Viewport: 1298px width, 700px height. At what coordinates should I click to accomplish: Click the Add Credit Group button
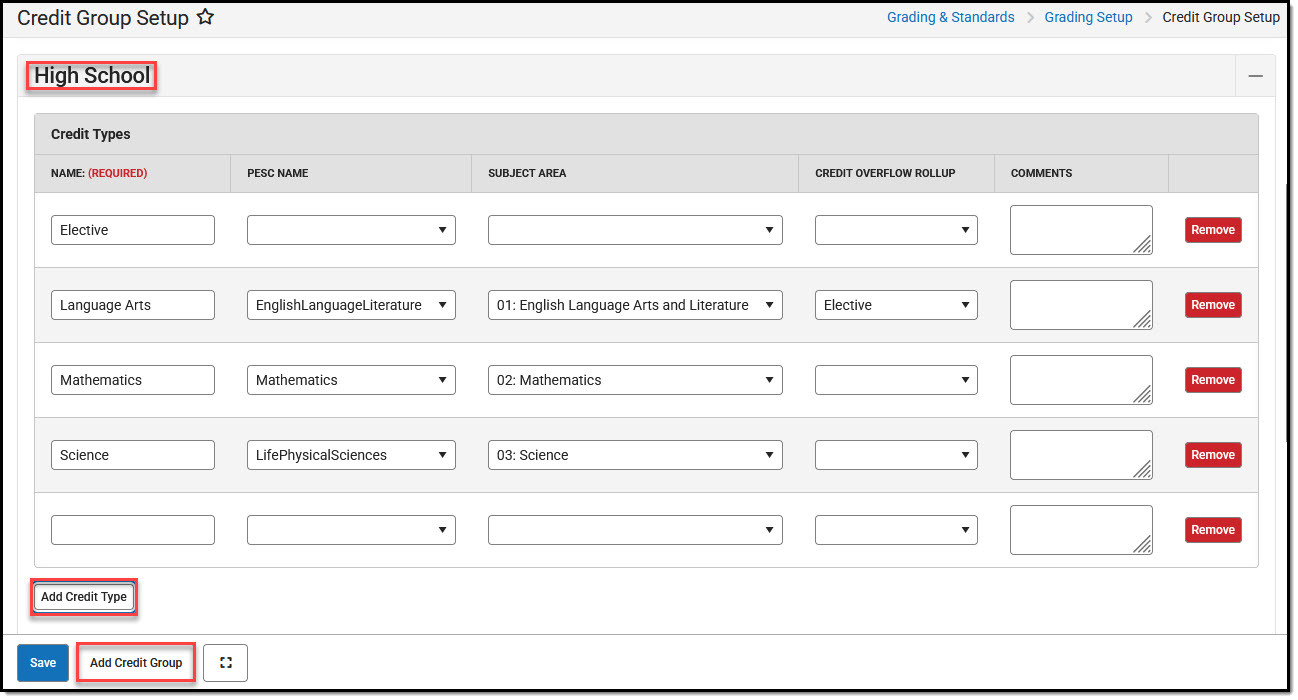pos(135,662)
